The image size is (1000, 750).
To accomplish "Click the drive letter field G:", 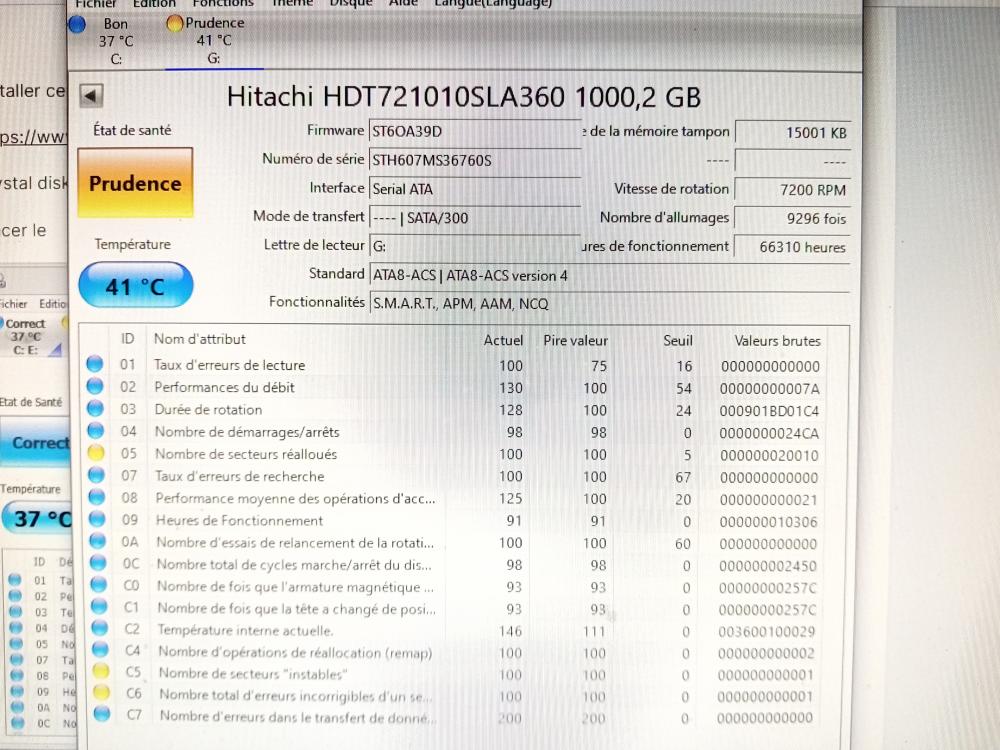I will tap(474, 246).
